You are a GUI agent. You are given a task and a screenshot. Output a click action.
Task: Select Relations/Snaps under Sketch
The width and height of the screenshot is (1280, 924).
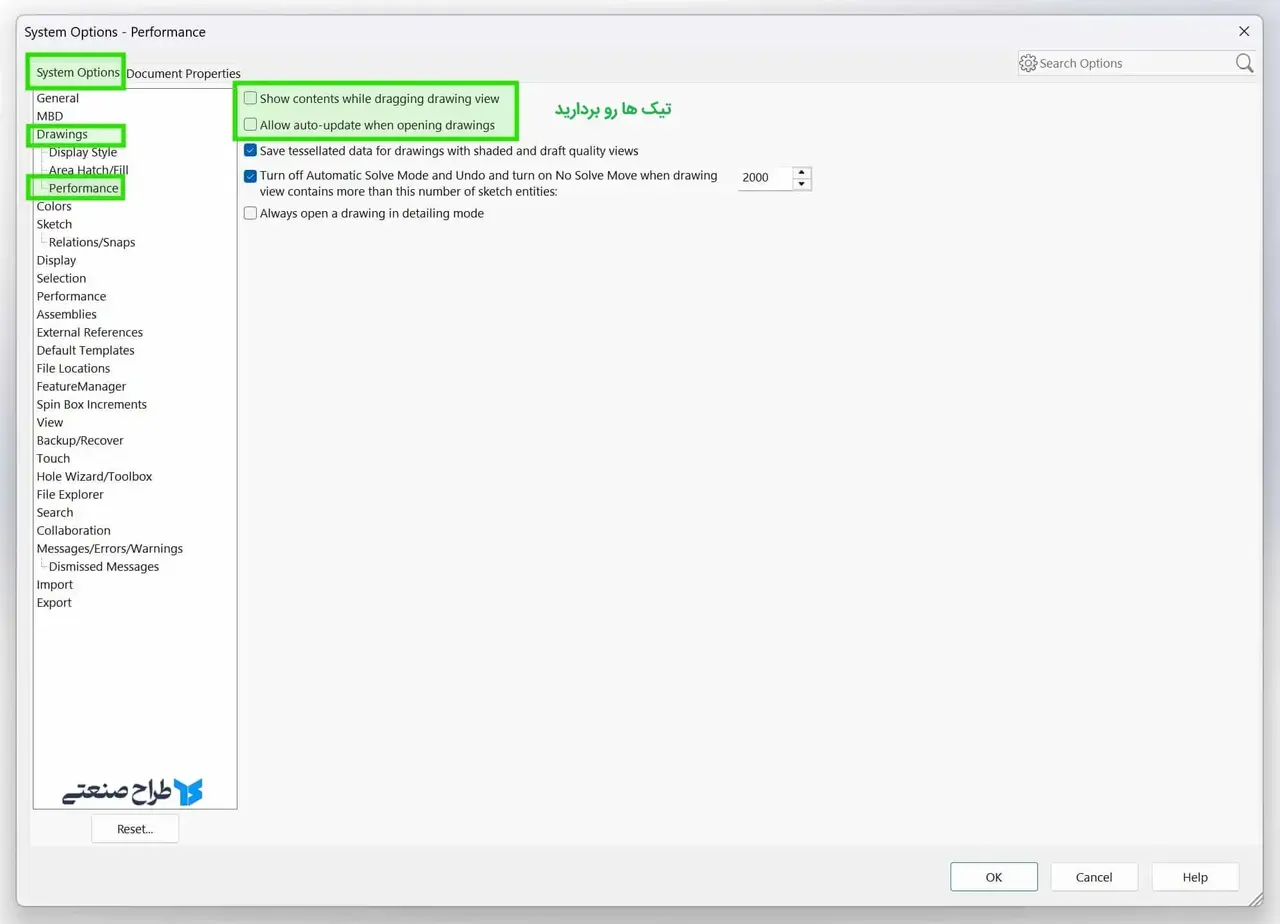(x=92, y=242)
